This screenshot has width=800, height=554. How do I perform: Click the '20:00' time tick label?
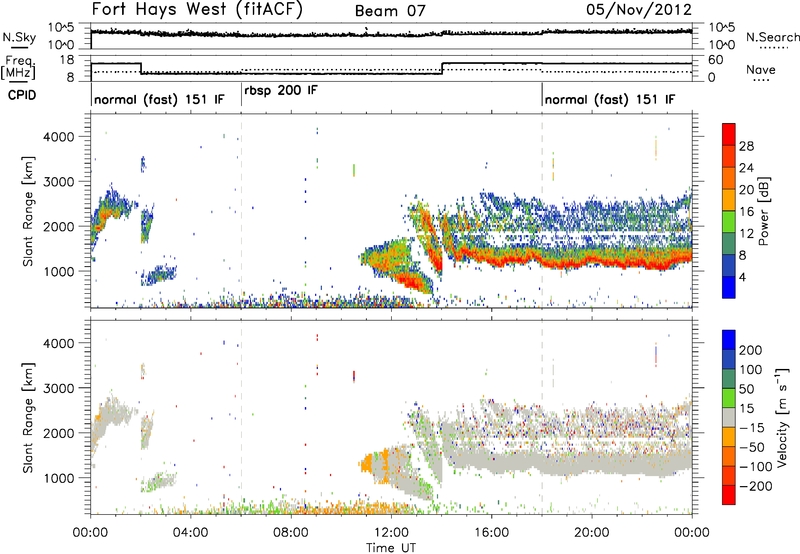pyautogui.click(x=592, y=533)
